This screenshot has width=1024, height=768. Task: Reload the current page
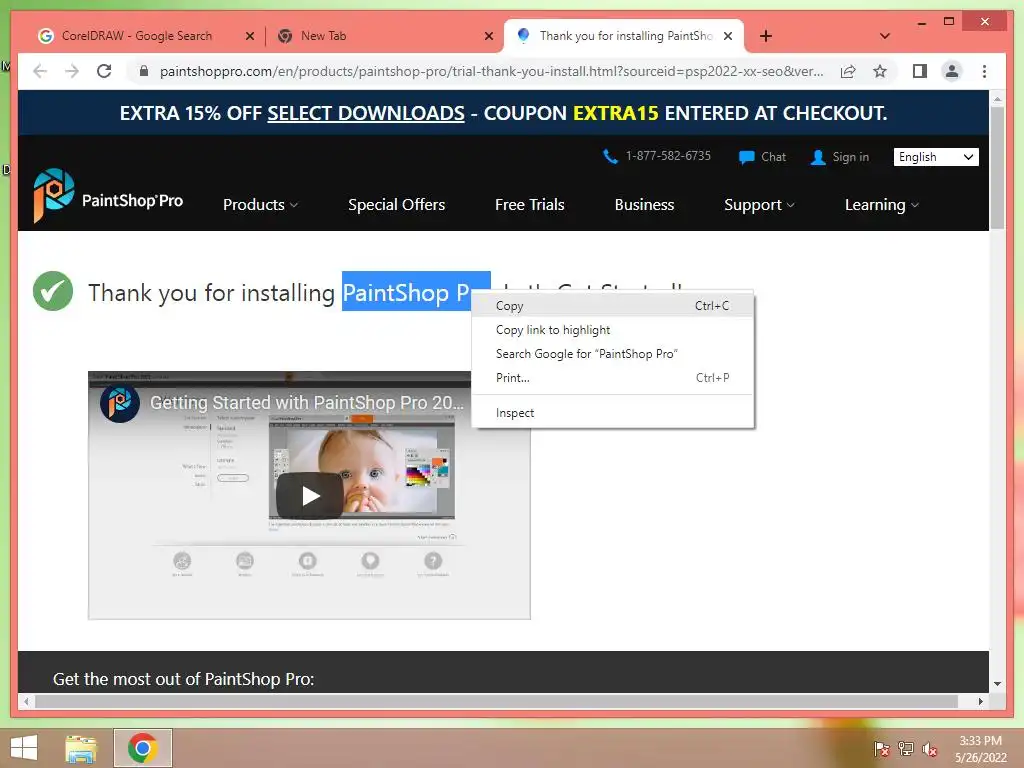click(104, 71)
